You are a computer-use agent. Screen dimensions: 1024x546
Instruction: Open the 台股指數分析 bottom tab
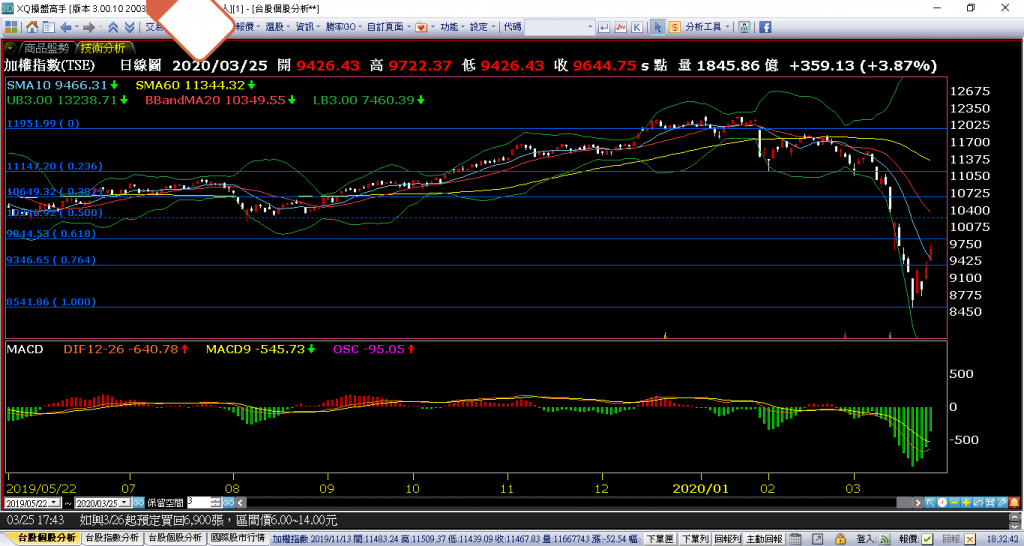pos(112,538)
